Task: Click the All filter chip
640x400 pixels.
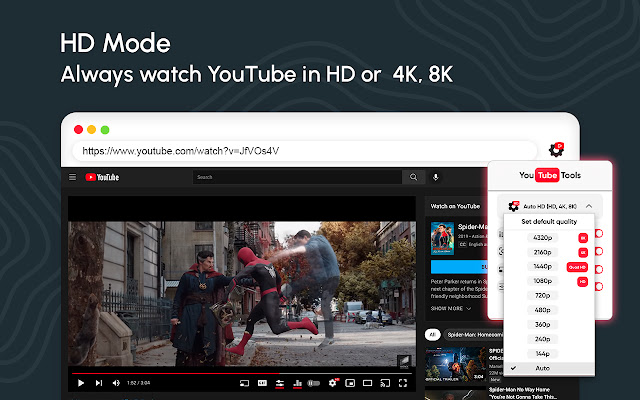Action: coord(432,335)
